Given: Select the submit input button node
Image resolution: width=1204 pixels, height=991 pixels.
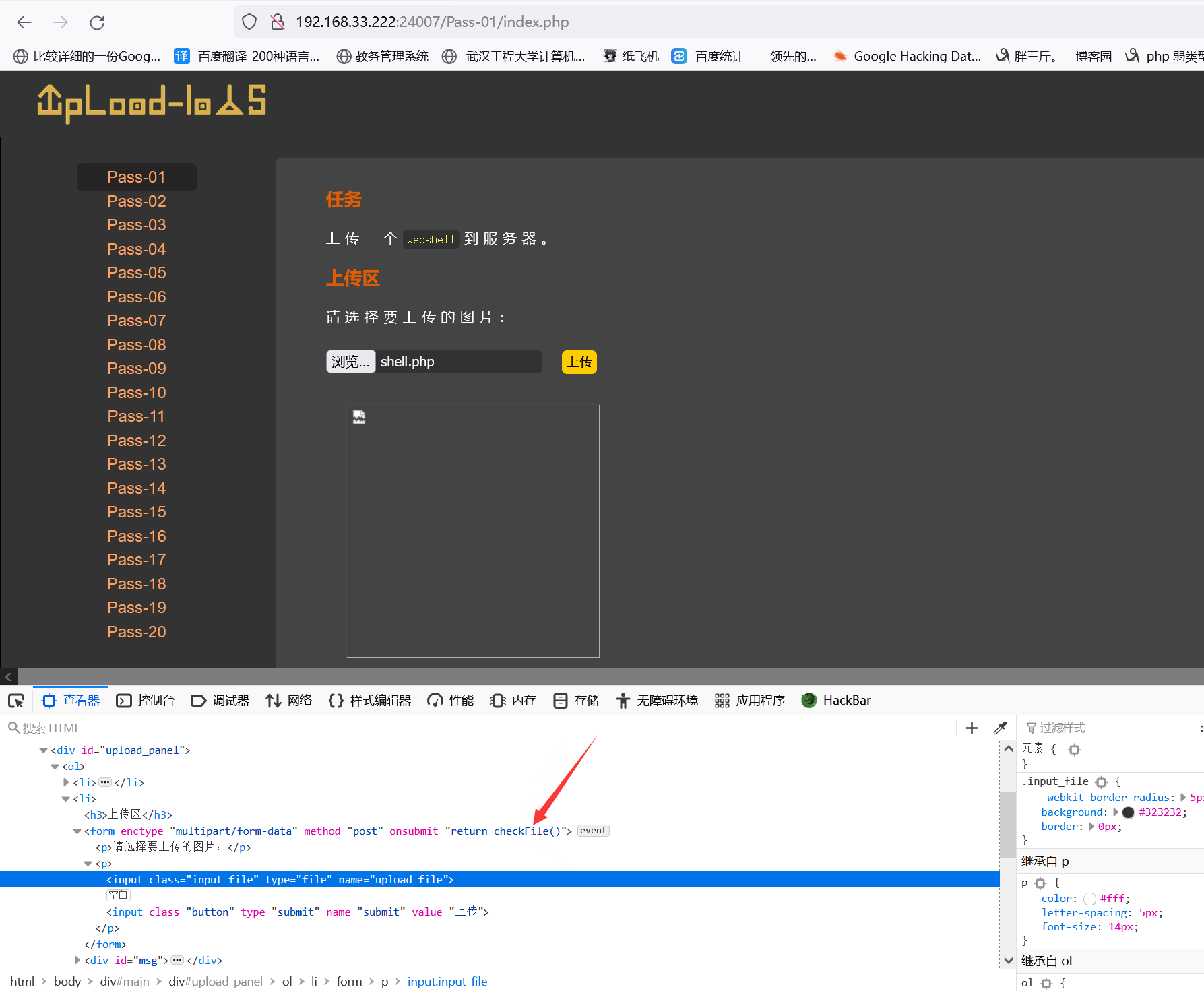Looking at the screenshot, I should pos(297,912).
